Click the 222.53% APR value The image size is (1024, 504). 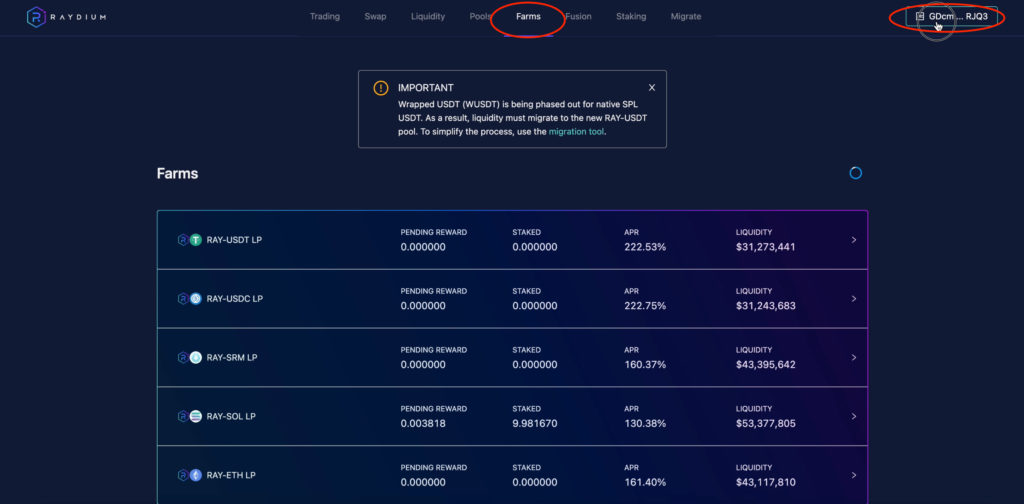(645, 247)
